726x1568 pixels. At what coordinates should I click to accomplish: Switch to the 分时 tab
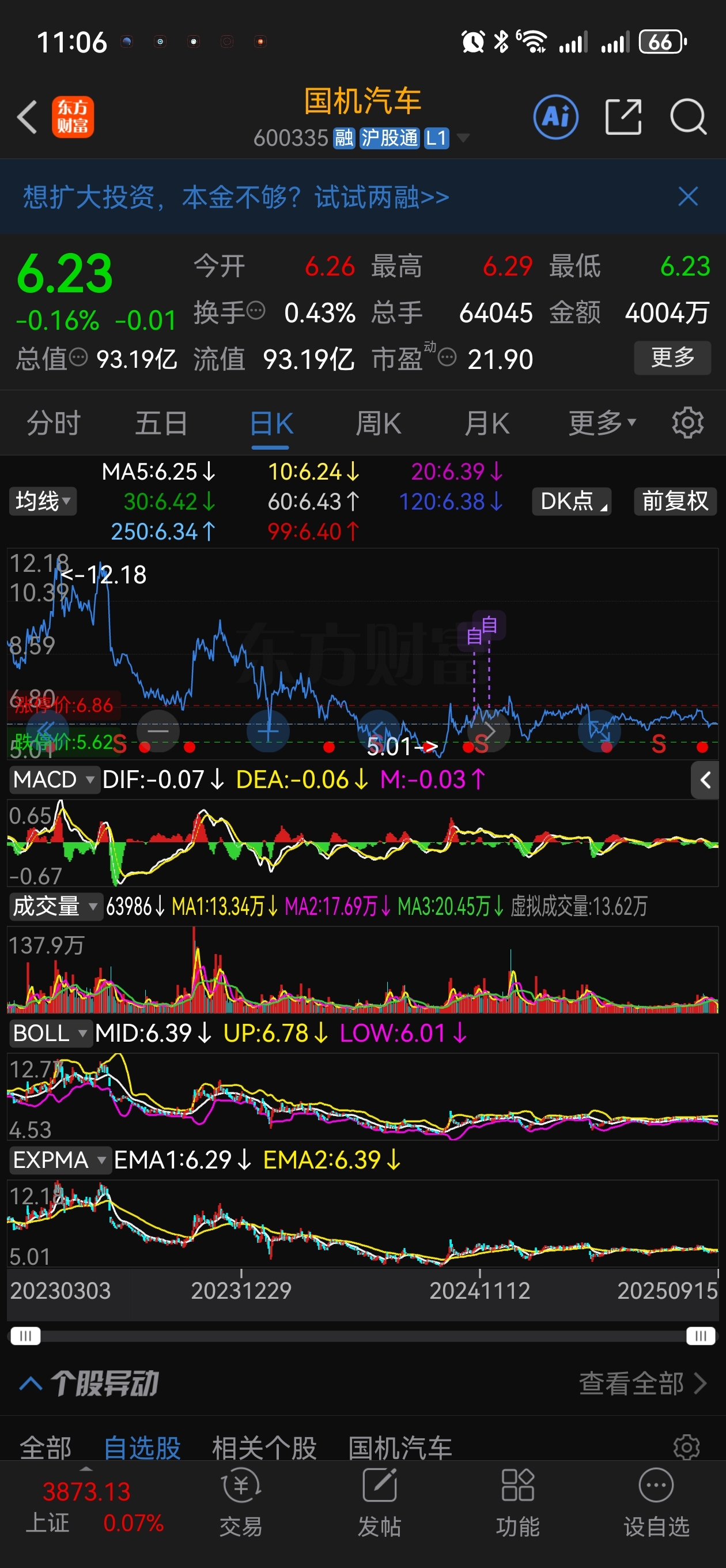tap(54, 423)
